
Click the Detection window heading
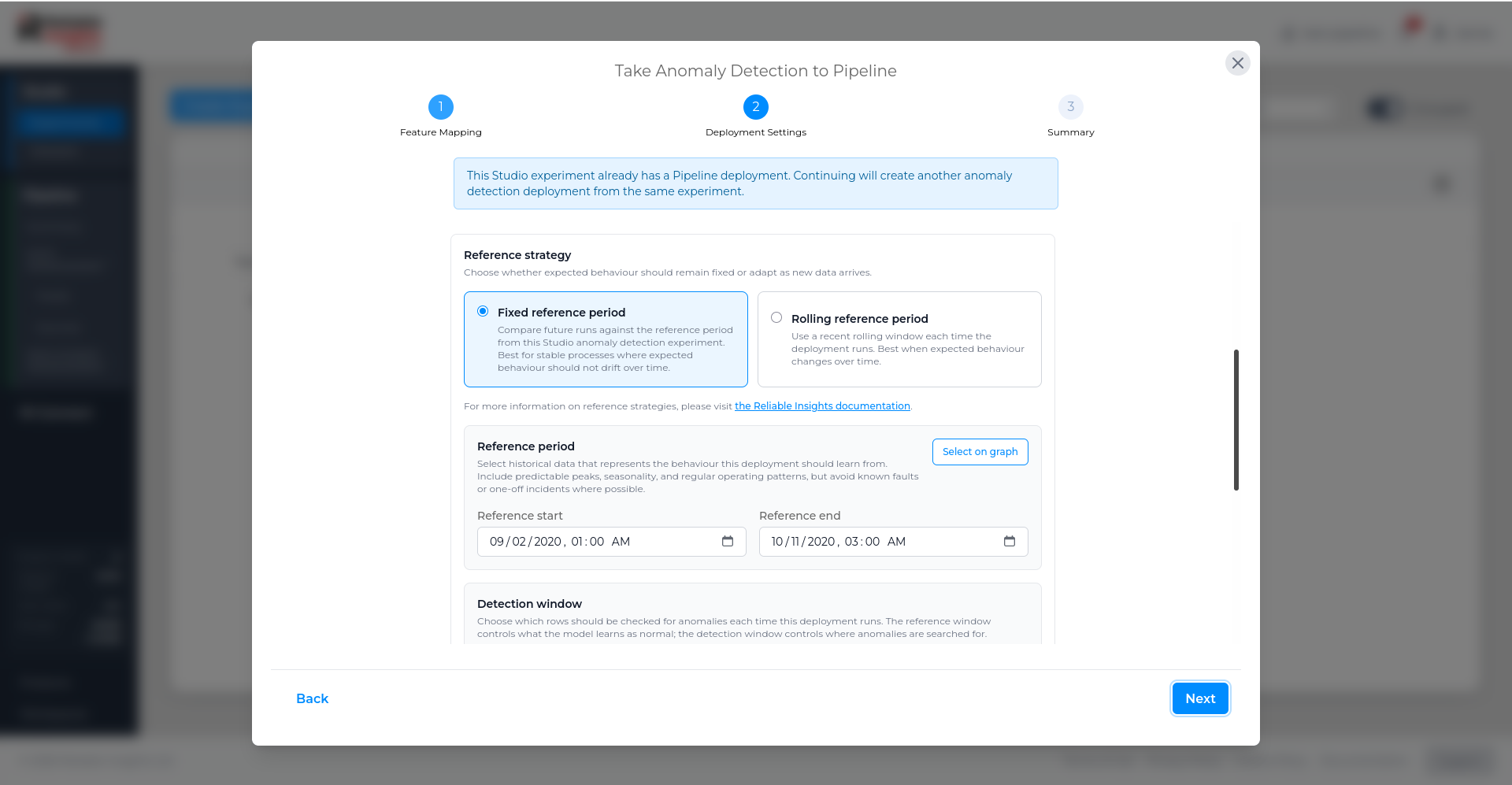point(529,604)
